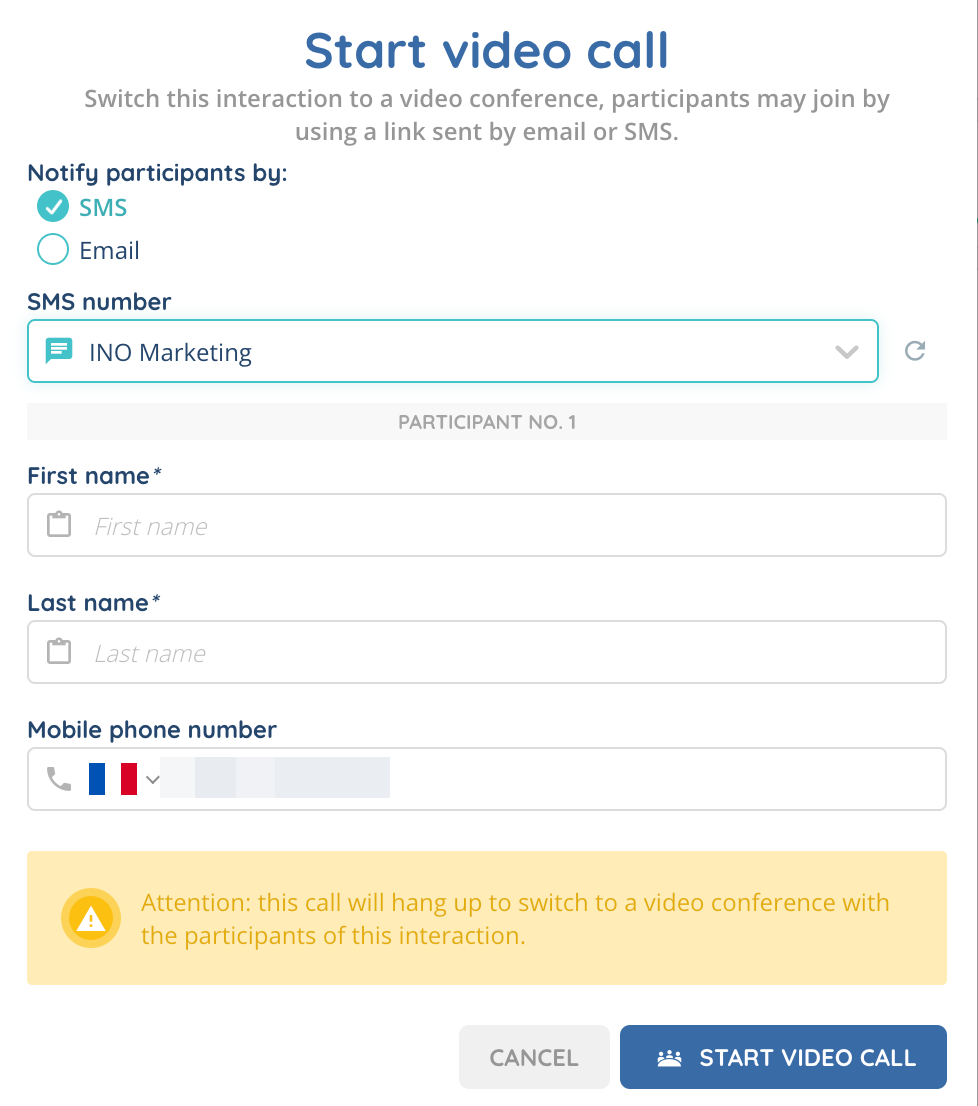The width and height of the screenshot is (978, 1106).
Task: Click the Participant No. 1 header bar
Action: tap(487, 422)
